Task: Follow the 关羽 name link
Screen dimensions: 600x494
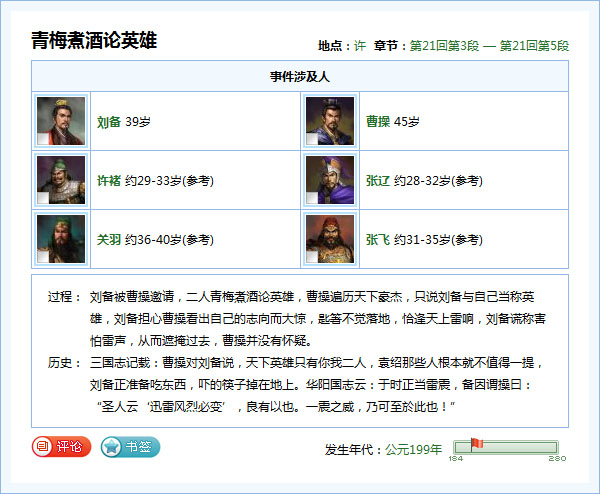Action: pyautogui.click(x=108, y=240)
